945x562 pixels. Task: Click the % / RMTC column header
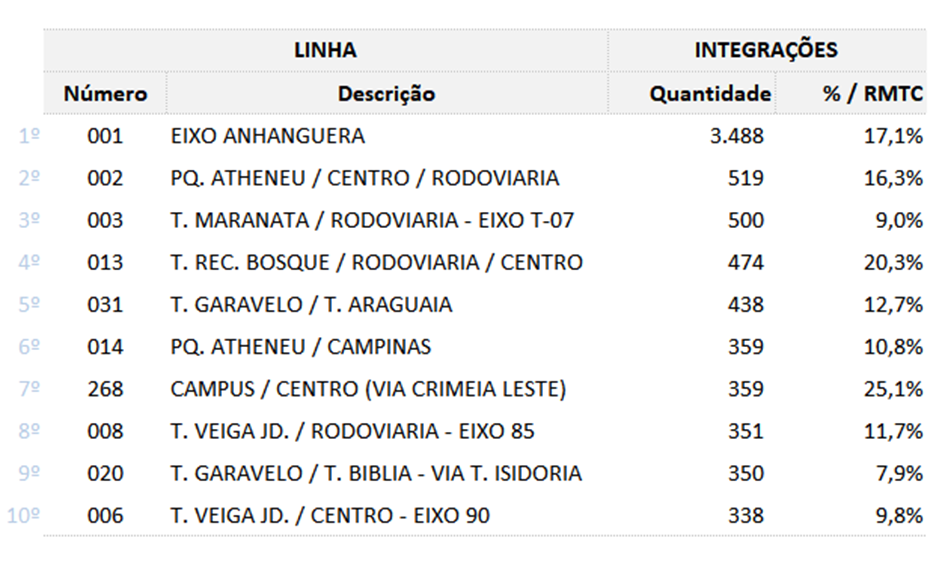pos(873,93)
